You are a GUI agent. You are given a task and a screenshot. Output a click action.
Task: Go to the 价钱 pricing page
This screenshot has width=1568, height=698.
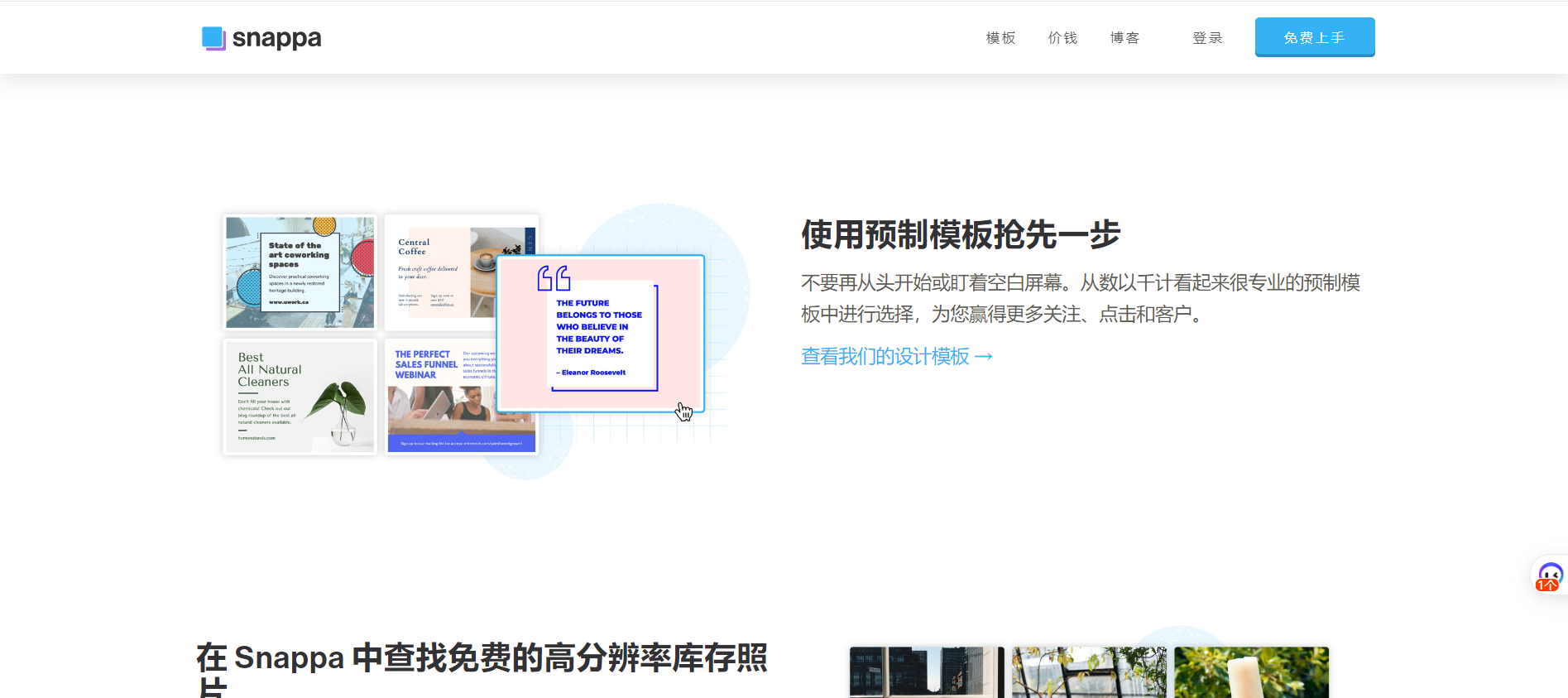1062,38
